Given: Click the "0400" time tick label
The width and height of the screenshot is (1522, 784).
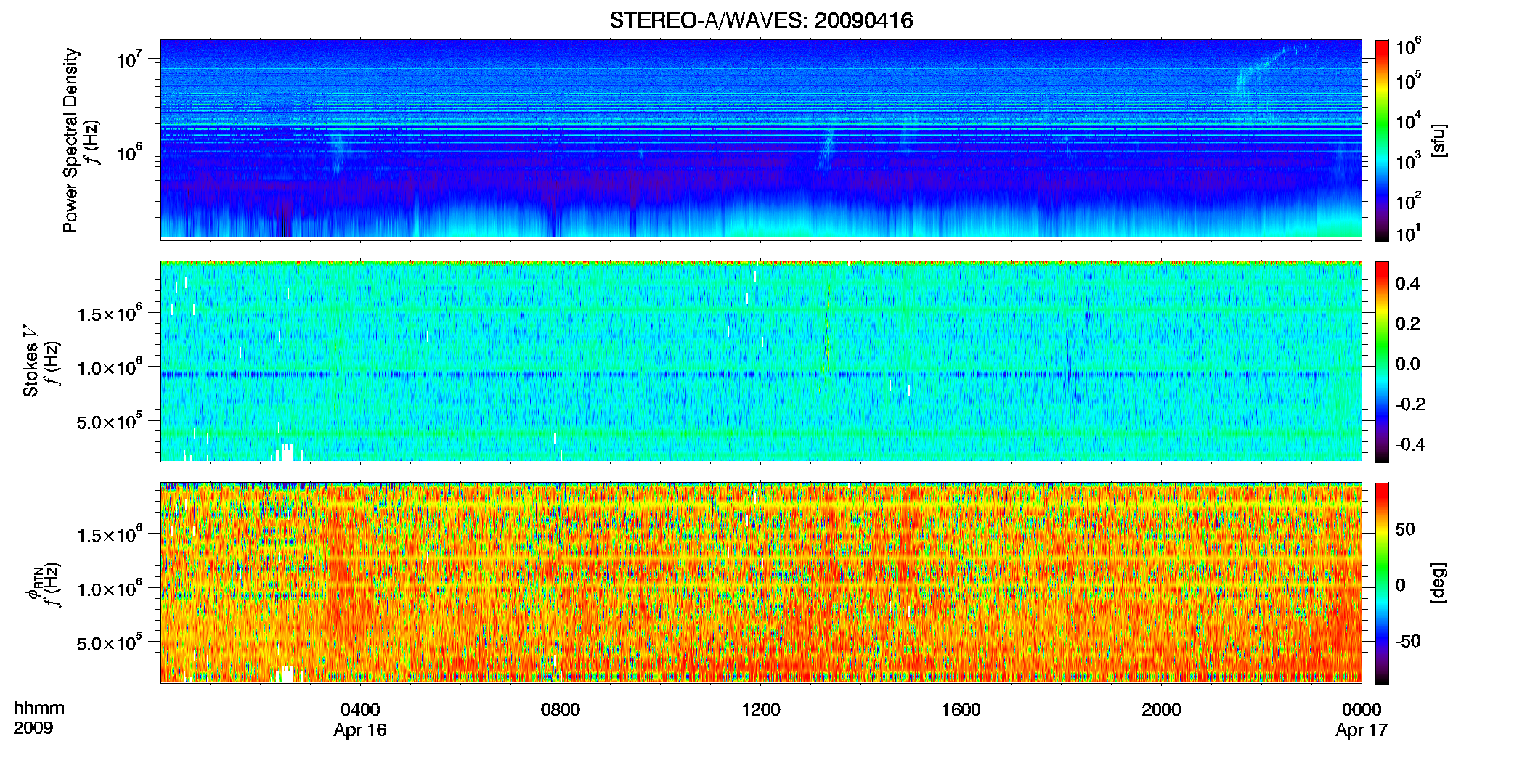Looking at the screenshot, I should tap(360, 710).
